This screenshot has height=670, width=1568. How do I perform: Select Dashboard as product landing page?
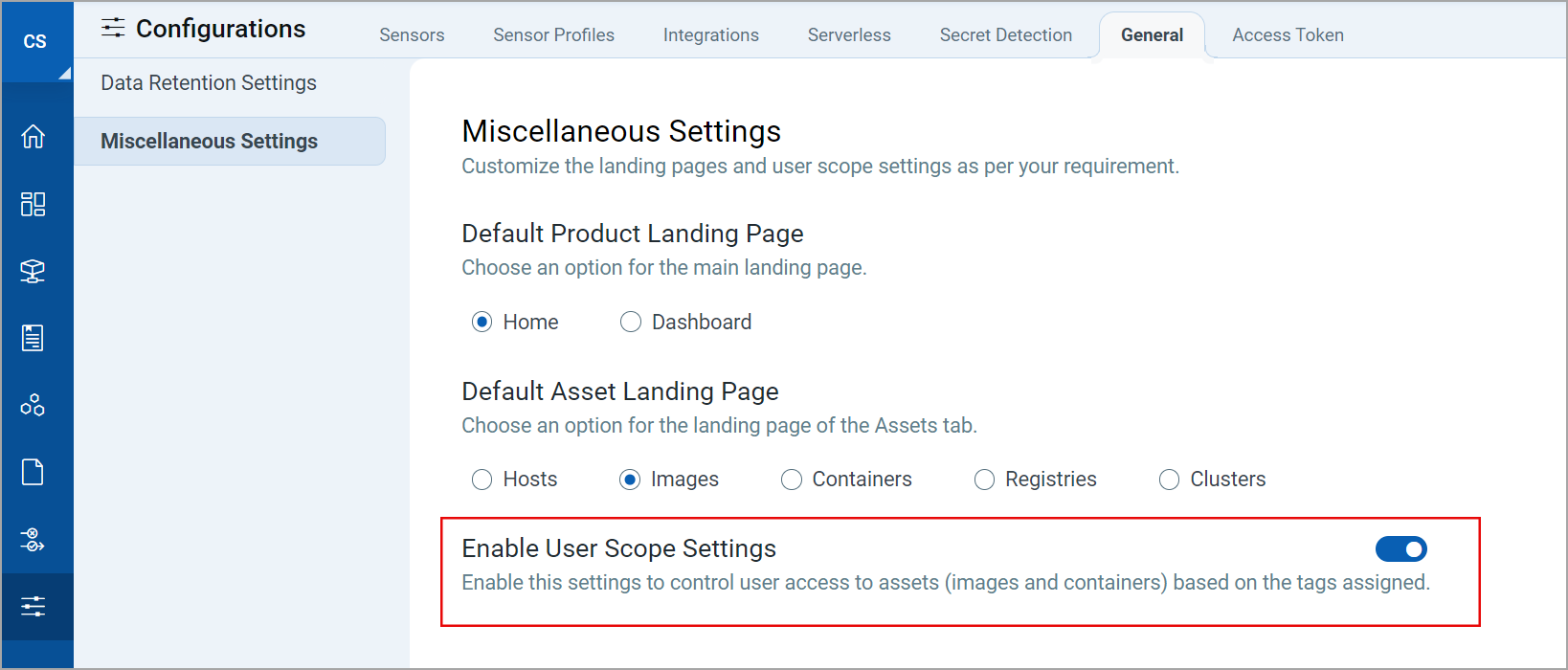pyautogui.click(x=631, y=323)
